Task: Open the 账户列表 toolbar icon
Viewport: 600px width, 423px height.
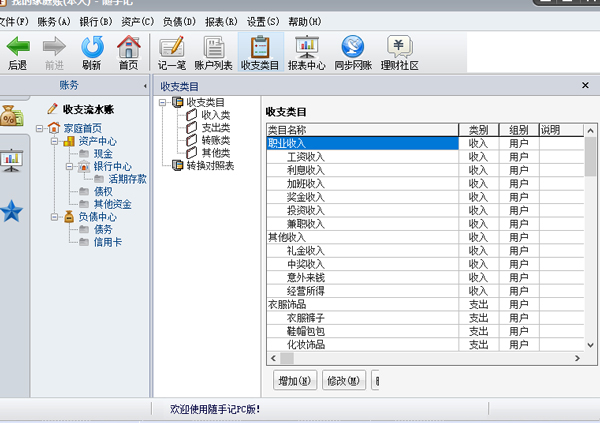Action: coord(214,47)
